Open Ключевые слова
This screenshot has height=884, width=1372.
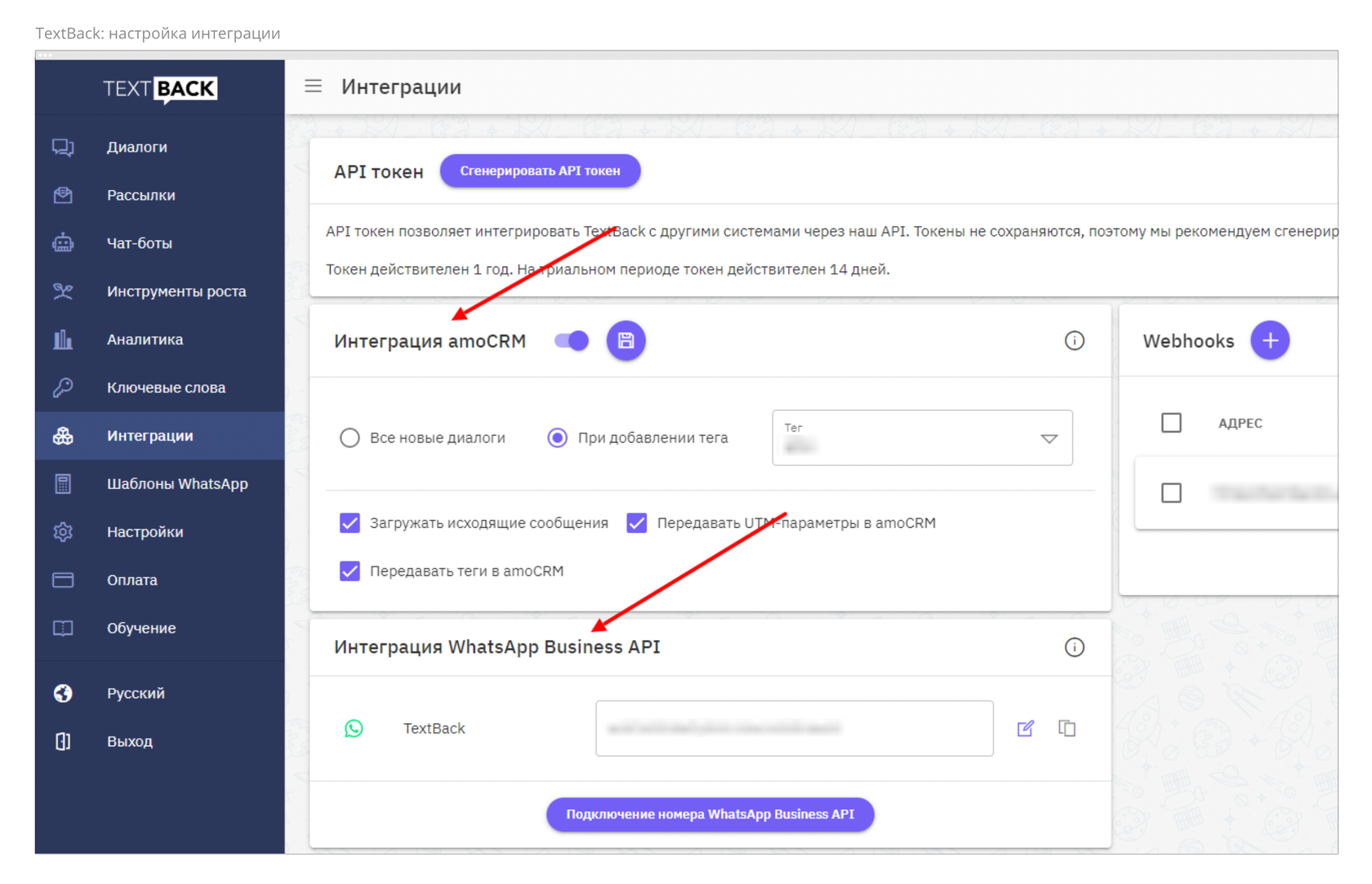point(160,388)
